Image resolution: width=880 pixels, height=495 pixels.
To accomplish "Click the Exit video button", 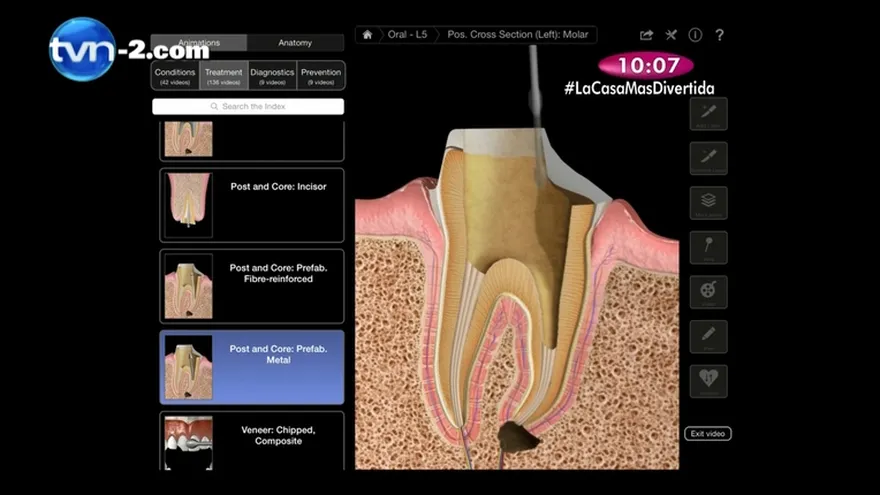I will (708, 434).
